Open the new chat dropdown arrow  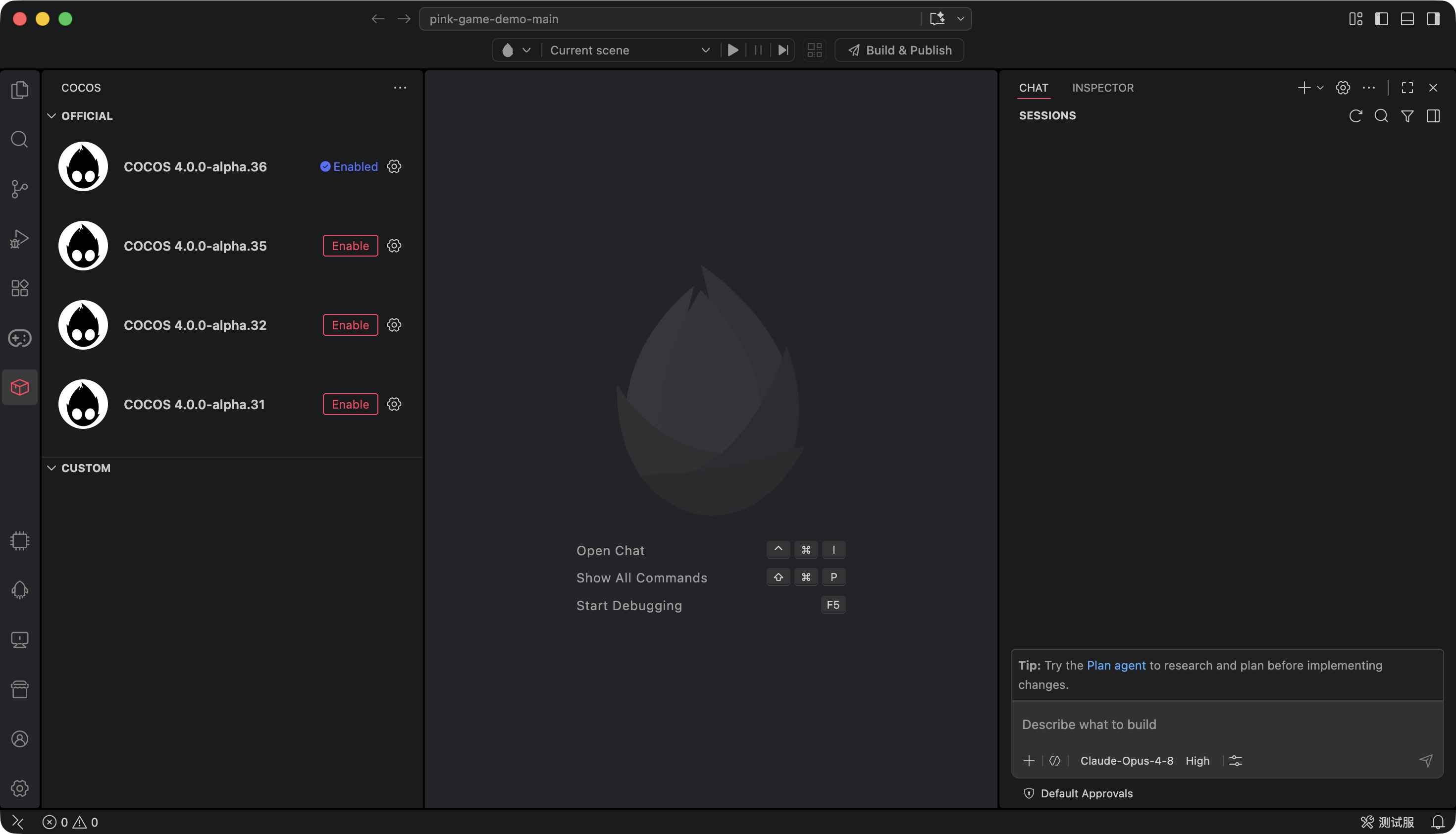pyautogui.click(x=1320, y=88)
